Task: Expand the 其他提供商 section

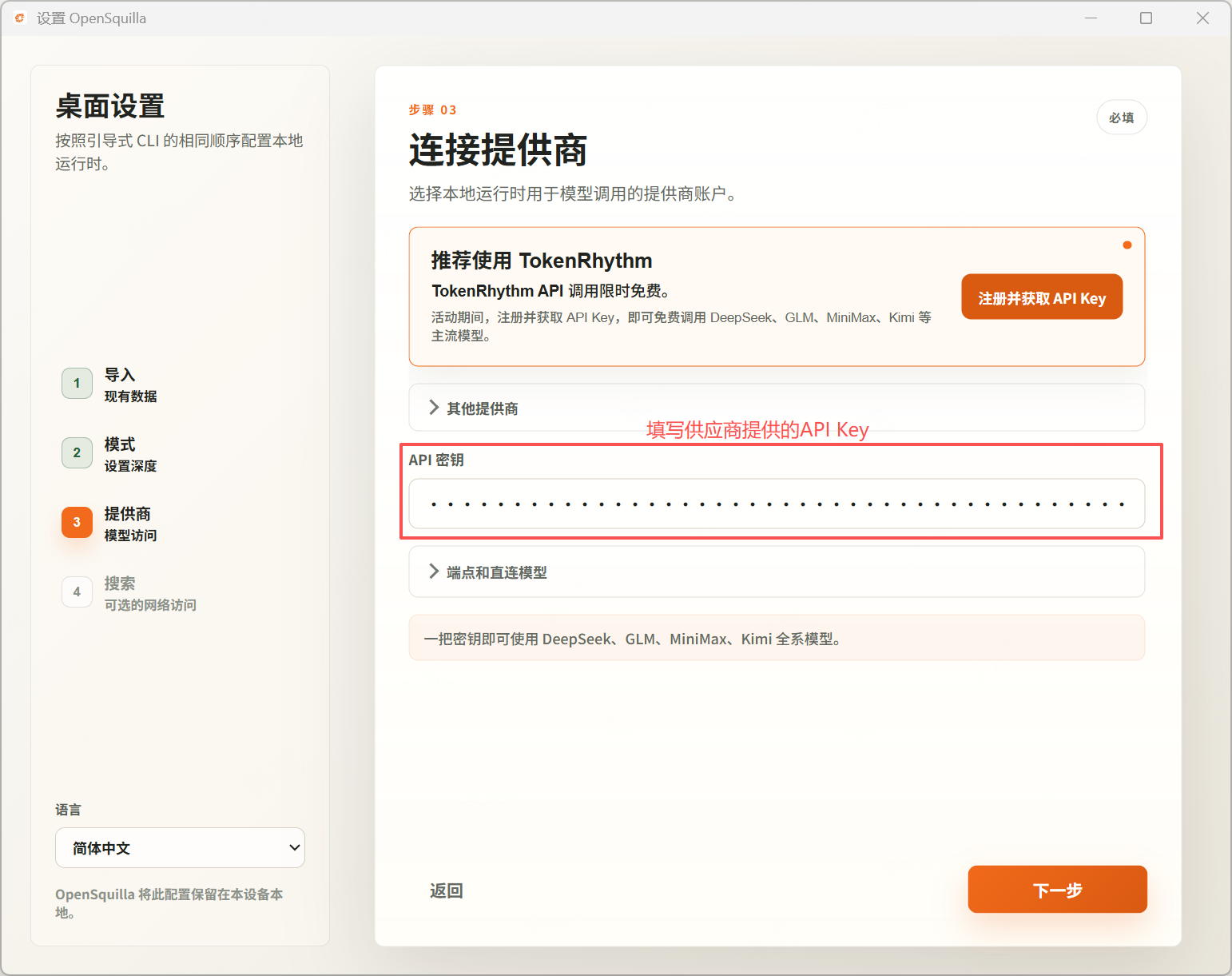Action: pyautogui.click(x=777, y=408)
